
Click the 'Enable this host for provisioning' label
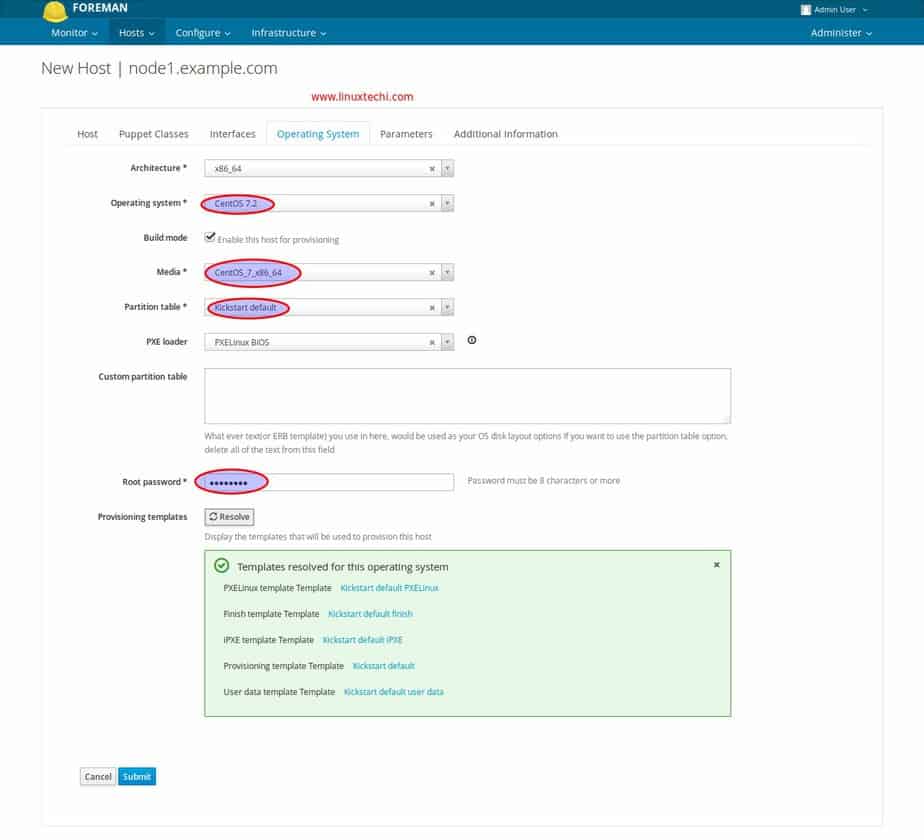(278, 239)
